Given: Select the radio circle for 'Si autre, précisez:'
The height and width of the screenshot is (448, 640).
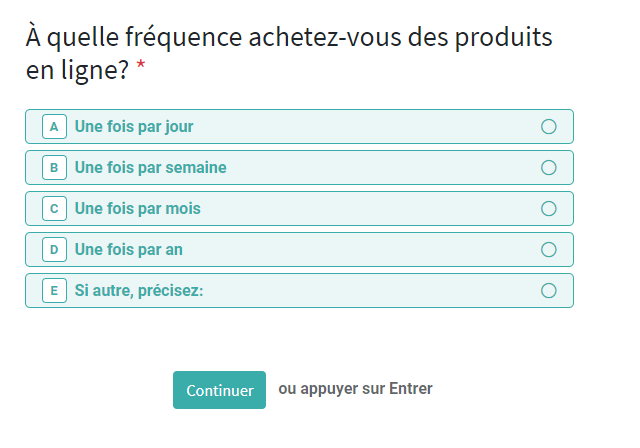Looking at the screenshot, I should coord(548,291).
